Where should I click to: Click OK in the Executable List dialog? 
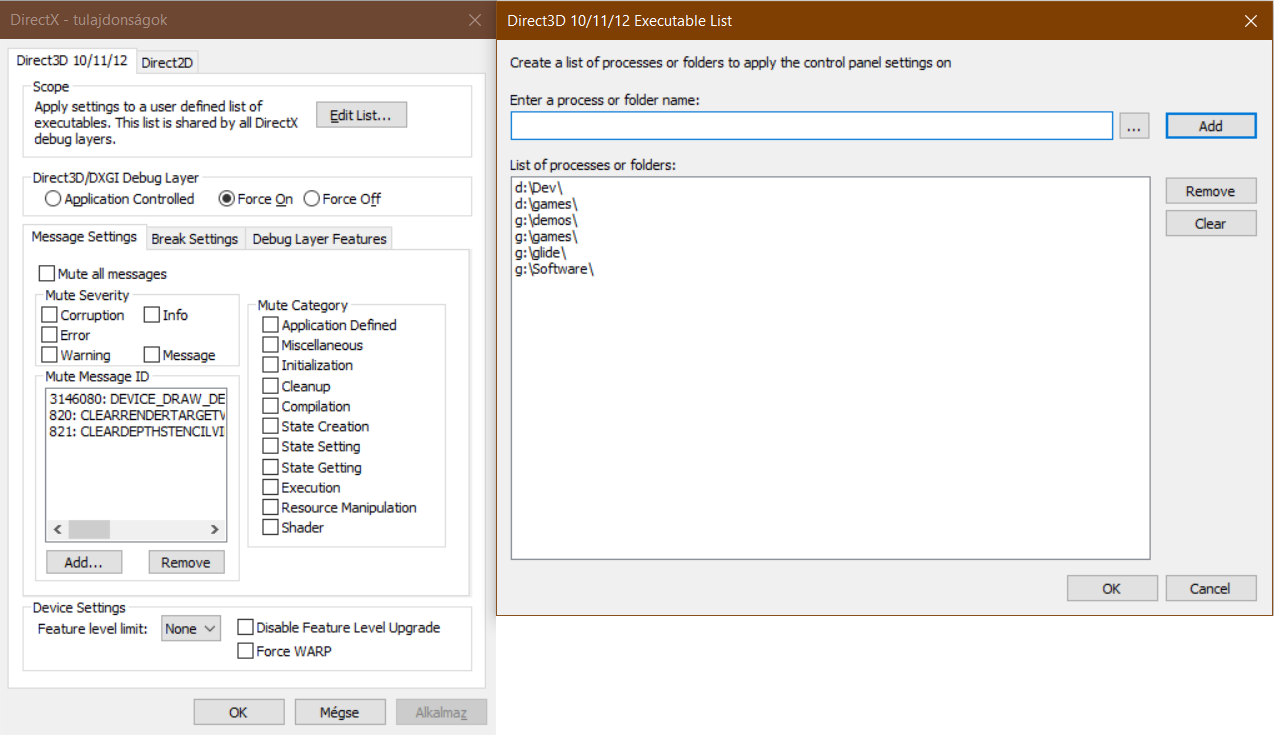(1112, 588)
